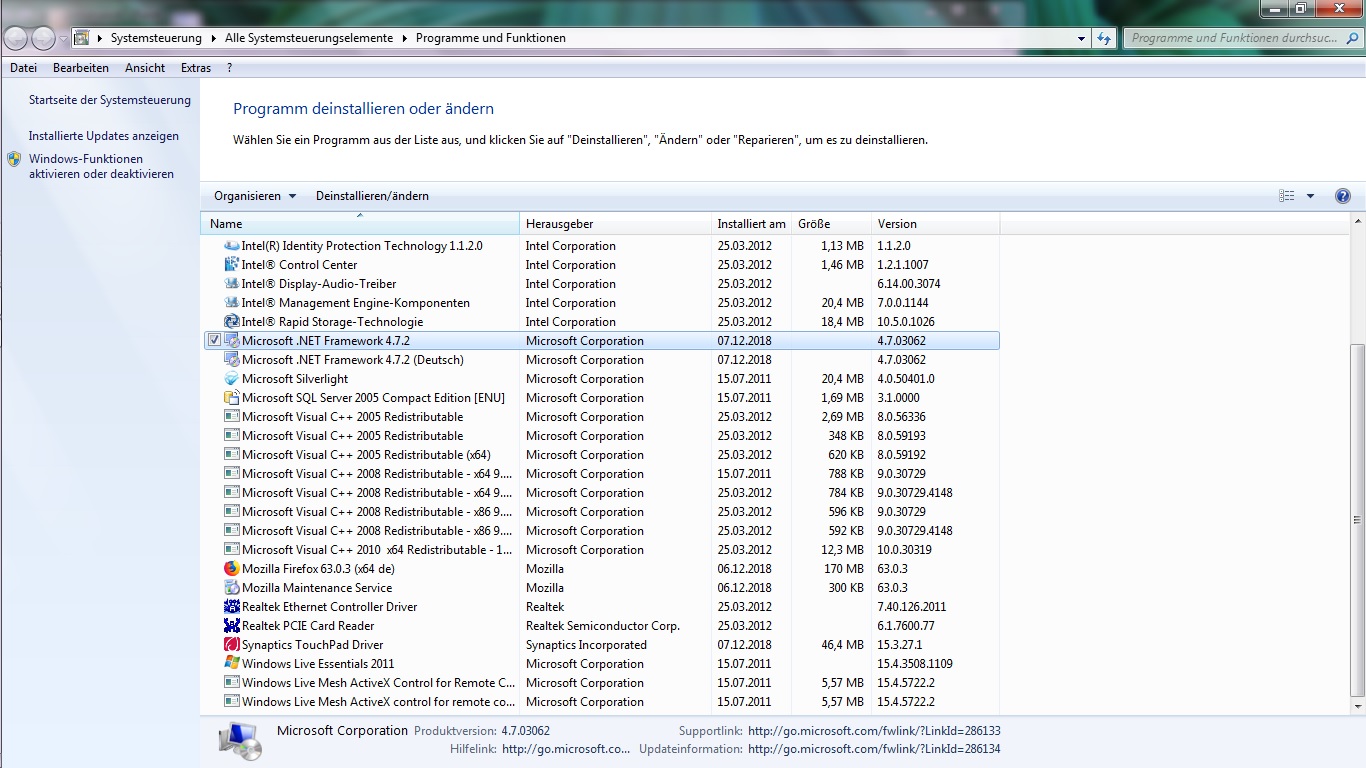Select the Microsoft Silverlight row text
The width and height of the screenshot is (1366, 768).
point(295,379)
